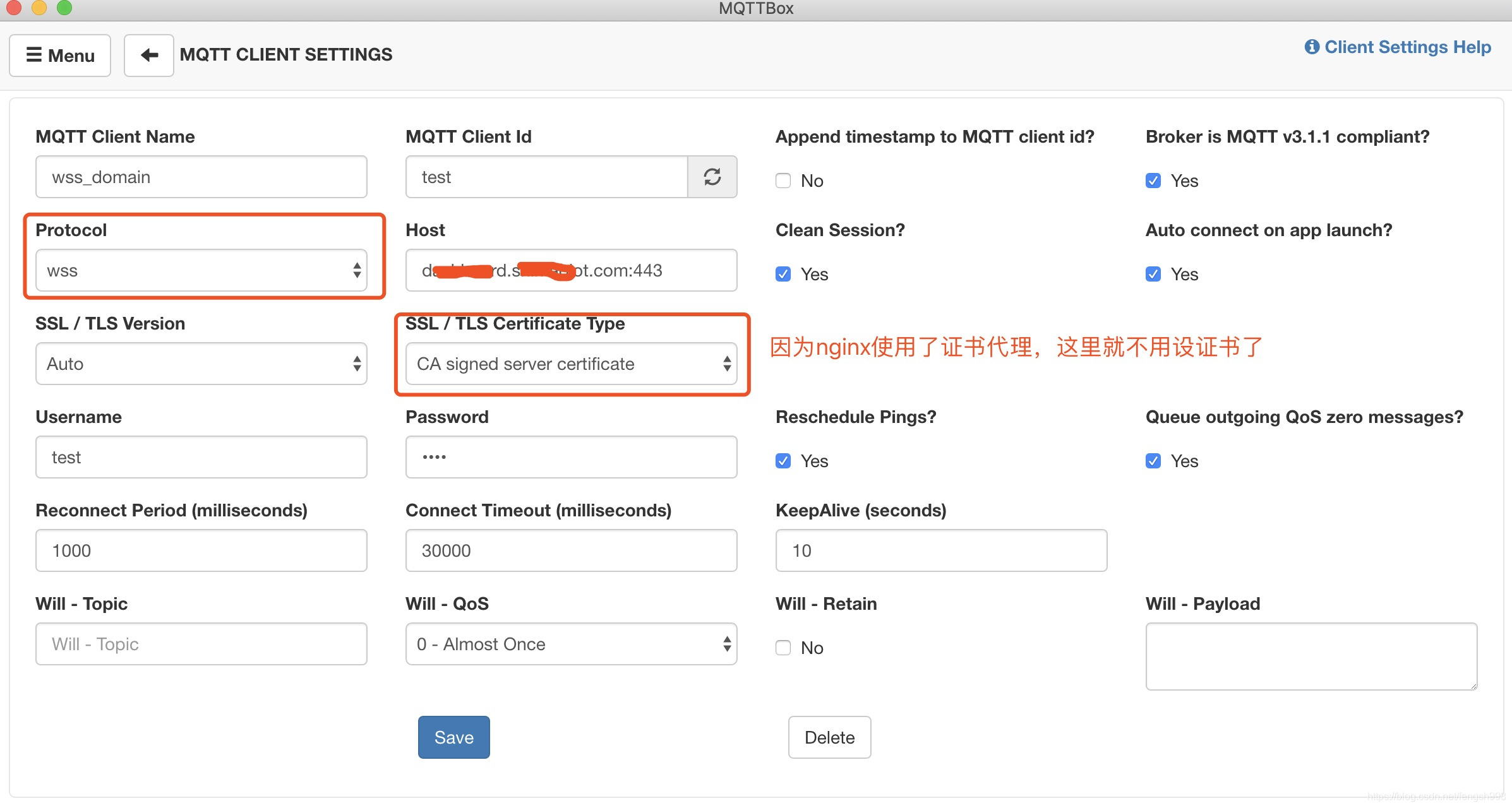
Task: Toggle Broker is MQTT v3.1.1 compliant checkbox
Action: [x=1153, y=181]
